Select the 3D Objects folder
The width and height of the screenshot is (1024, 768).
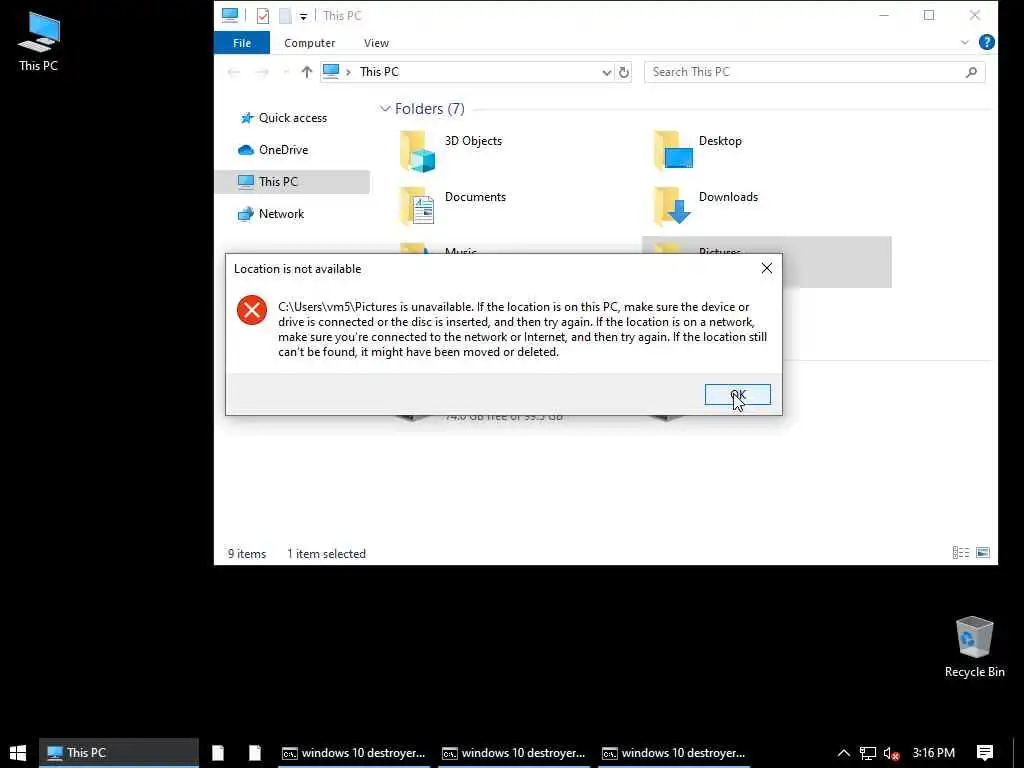click(x=451, y=151)
